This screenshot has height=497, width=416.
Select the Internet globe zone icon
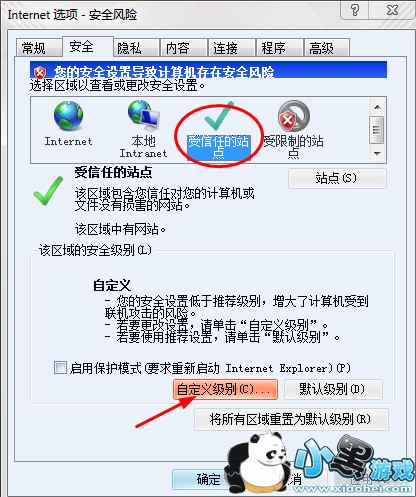pyautogui.click(x=68, y=116)
